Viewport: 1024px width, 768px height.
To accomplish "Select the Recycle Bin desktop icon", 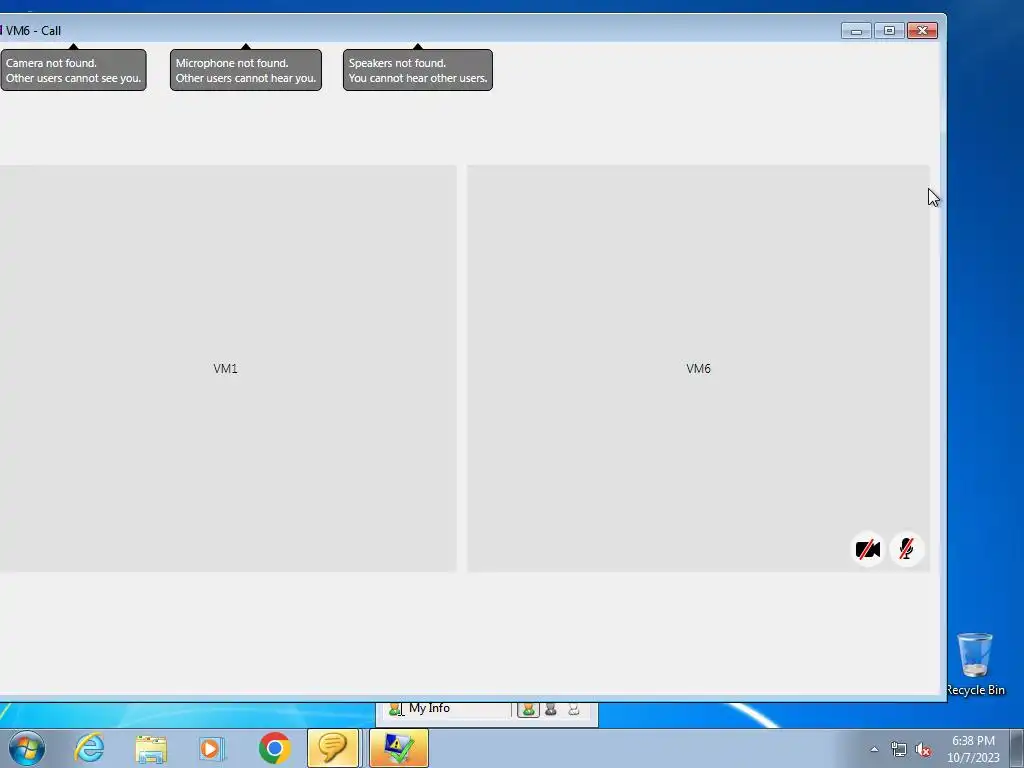I will tap(975, 664).
